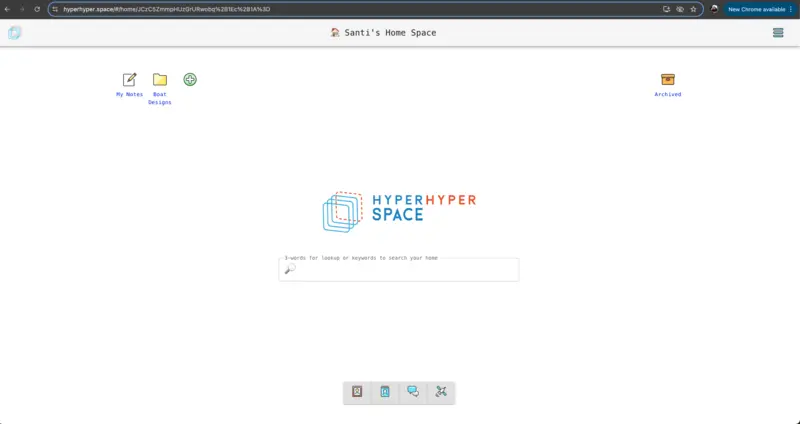Click Santi's Home Space title

pos(390,33)
